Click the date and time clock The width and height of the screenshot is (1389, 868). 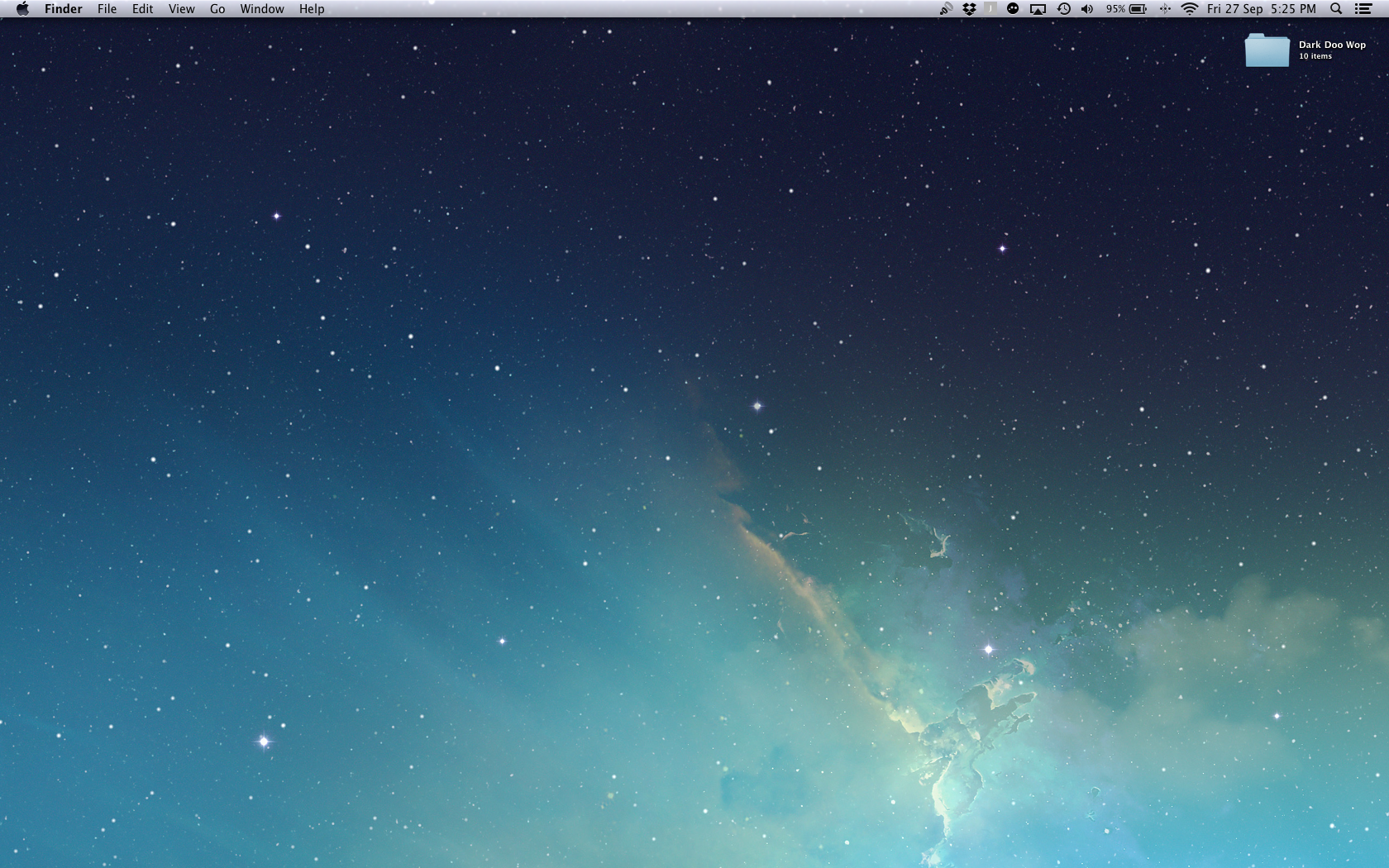coord(1262,9)
